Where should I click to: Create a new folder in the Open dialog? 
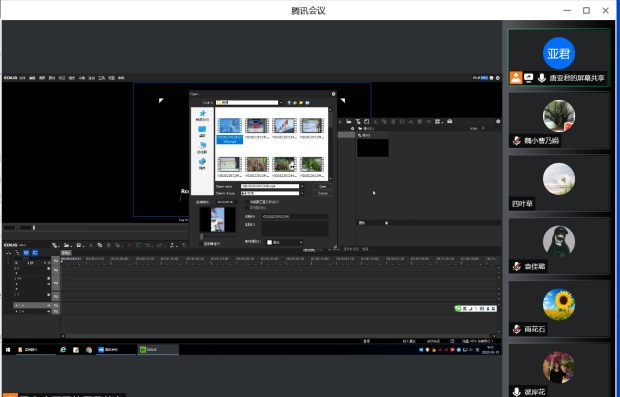click(x=301, y=103)
